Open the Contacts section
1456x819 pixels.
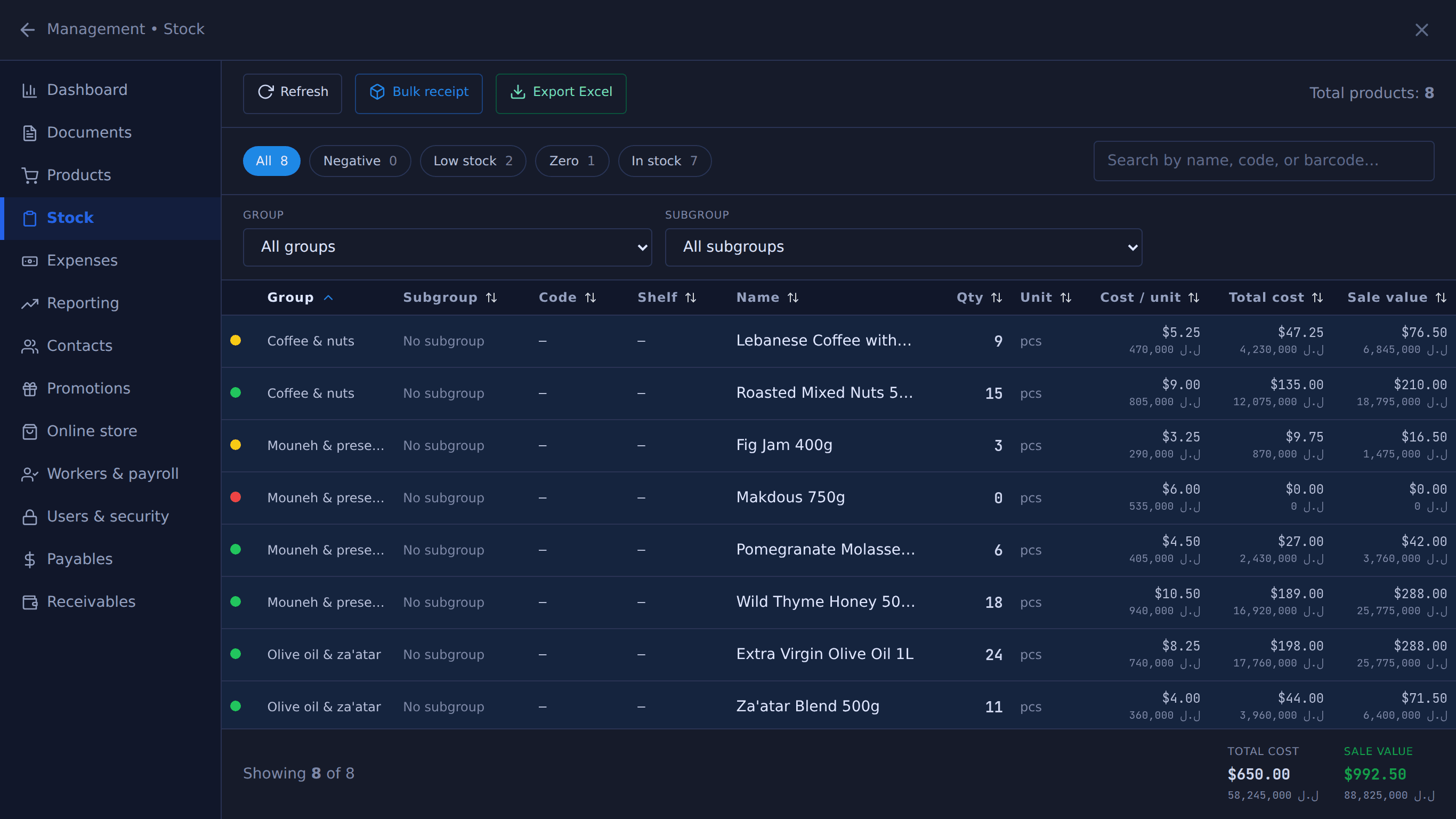110,346
